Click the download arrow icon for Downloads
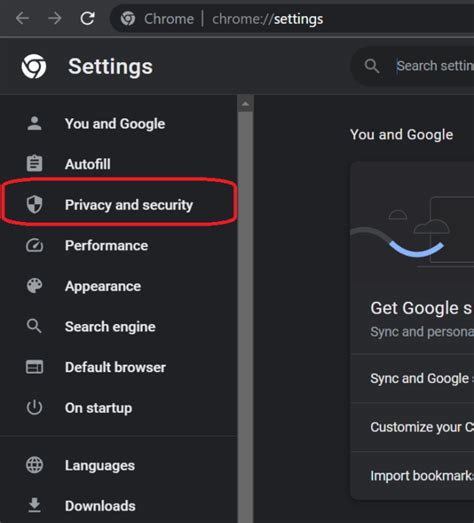474x523 pixels. click(34, 505)
